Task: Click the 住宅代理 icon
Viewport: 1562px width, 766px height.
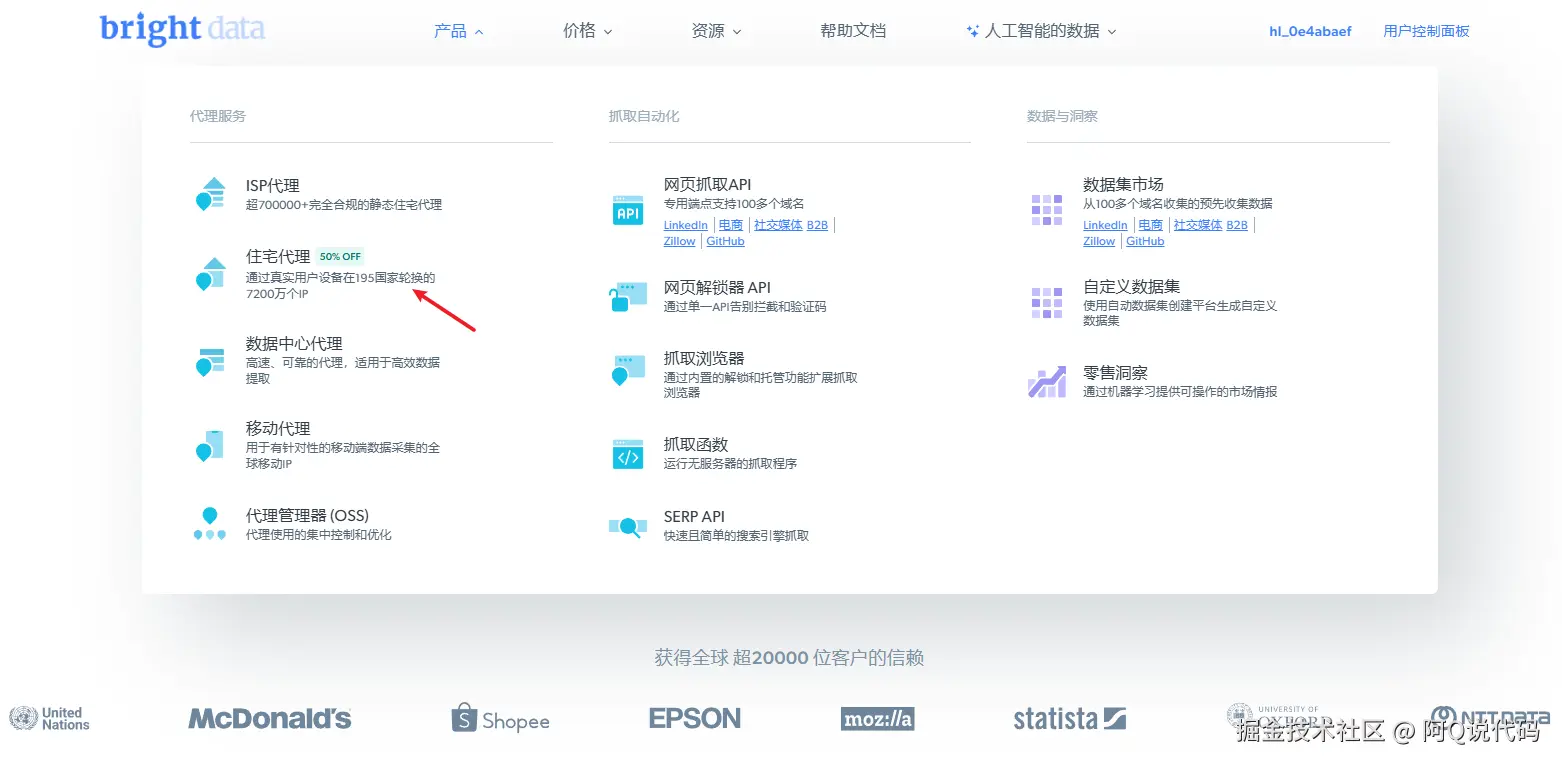Action: tap(210, 274)
